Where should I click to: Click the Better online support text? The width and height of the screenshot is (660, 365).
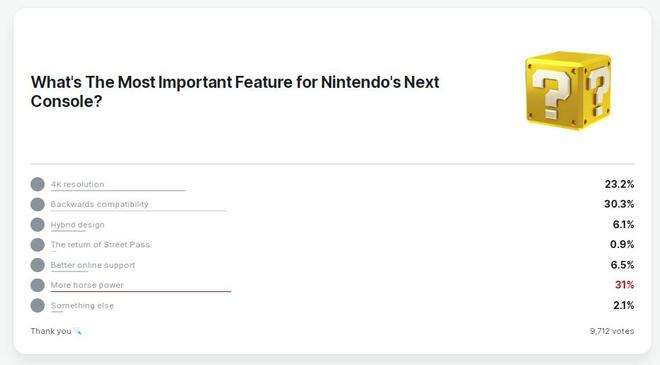point(93,265)
